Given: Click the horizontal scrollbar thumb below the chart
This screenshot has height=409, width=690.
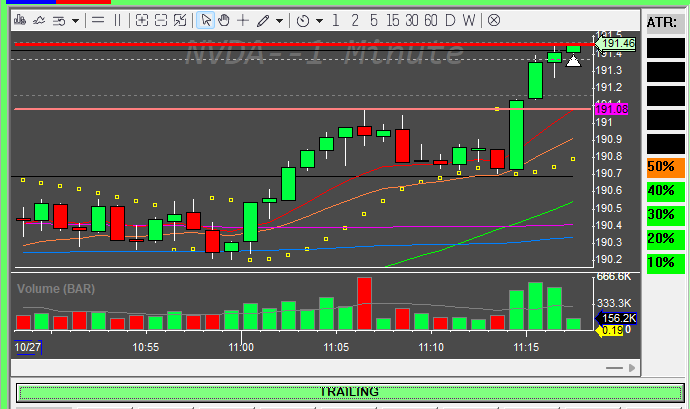Looking at the screenshot, I should [x=614, y=368].
